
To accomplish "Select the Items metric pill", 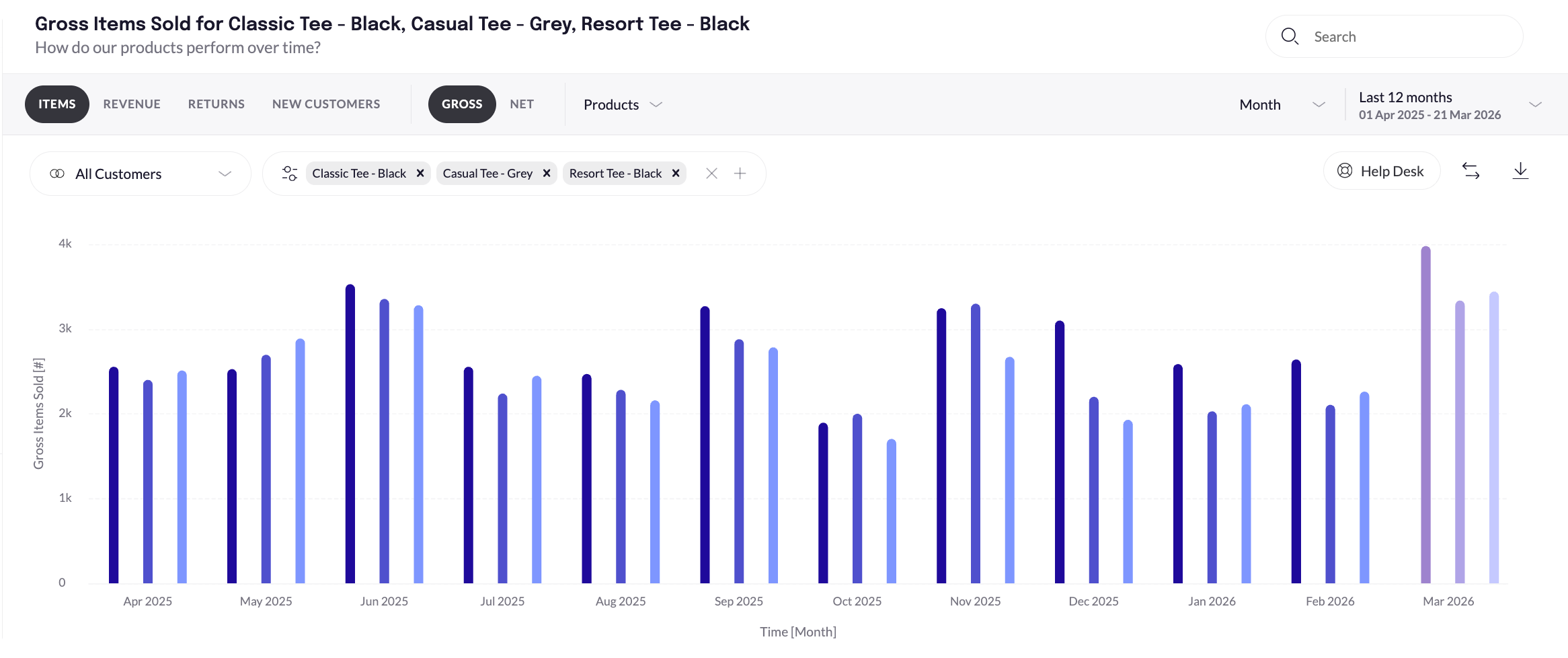I will 57,104.
